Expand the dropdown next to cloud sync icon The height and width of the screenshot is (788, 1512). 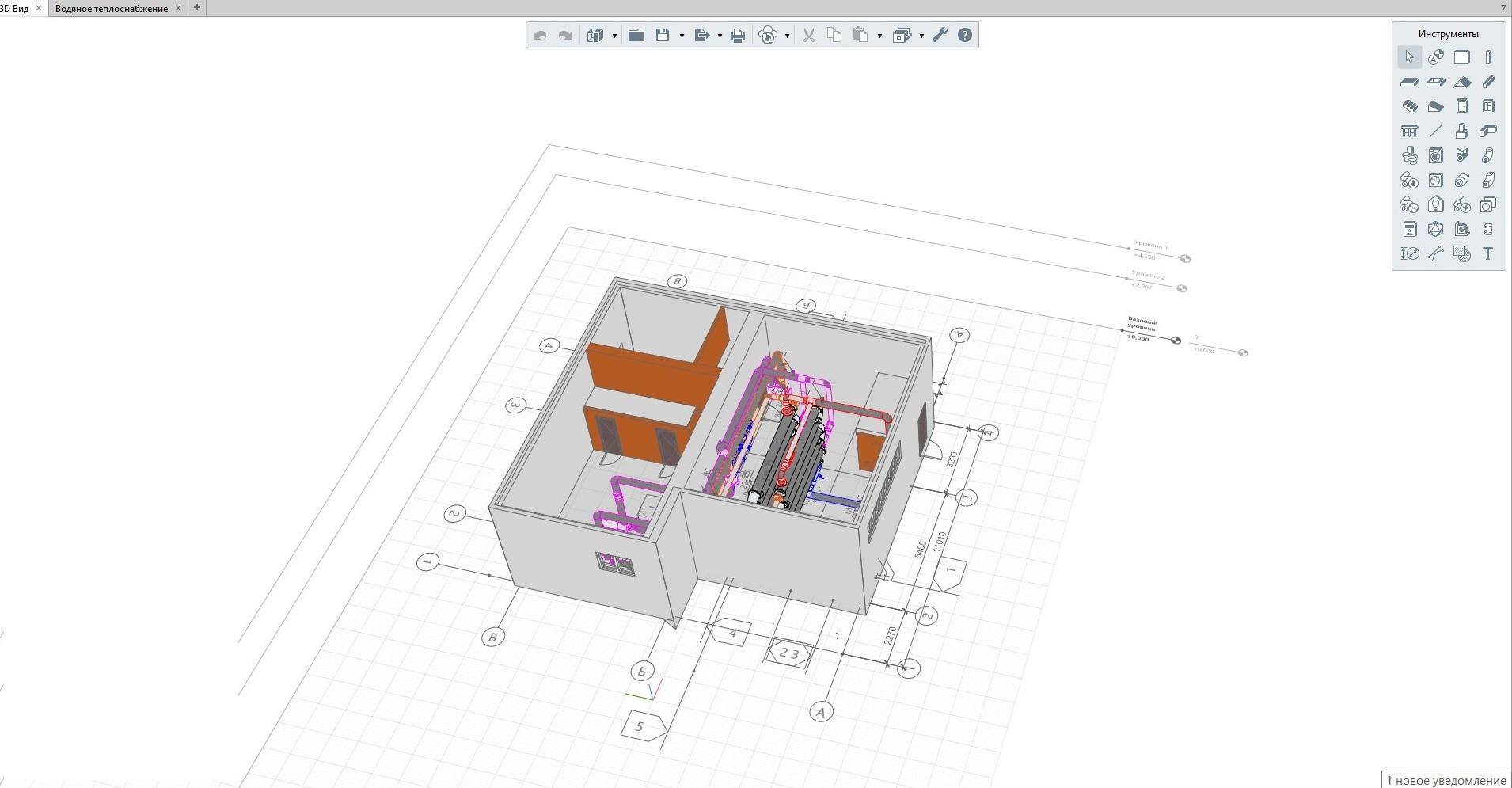click(787, 36)
